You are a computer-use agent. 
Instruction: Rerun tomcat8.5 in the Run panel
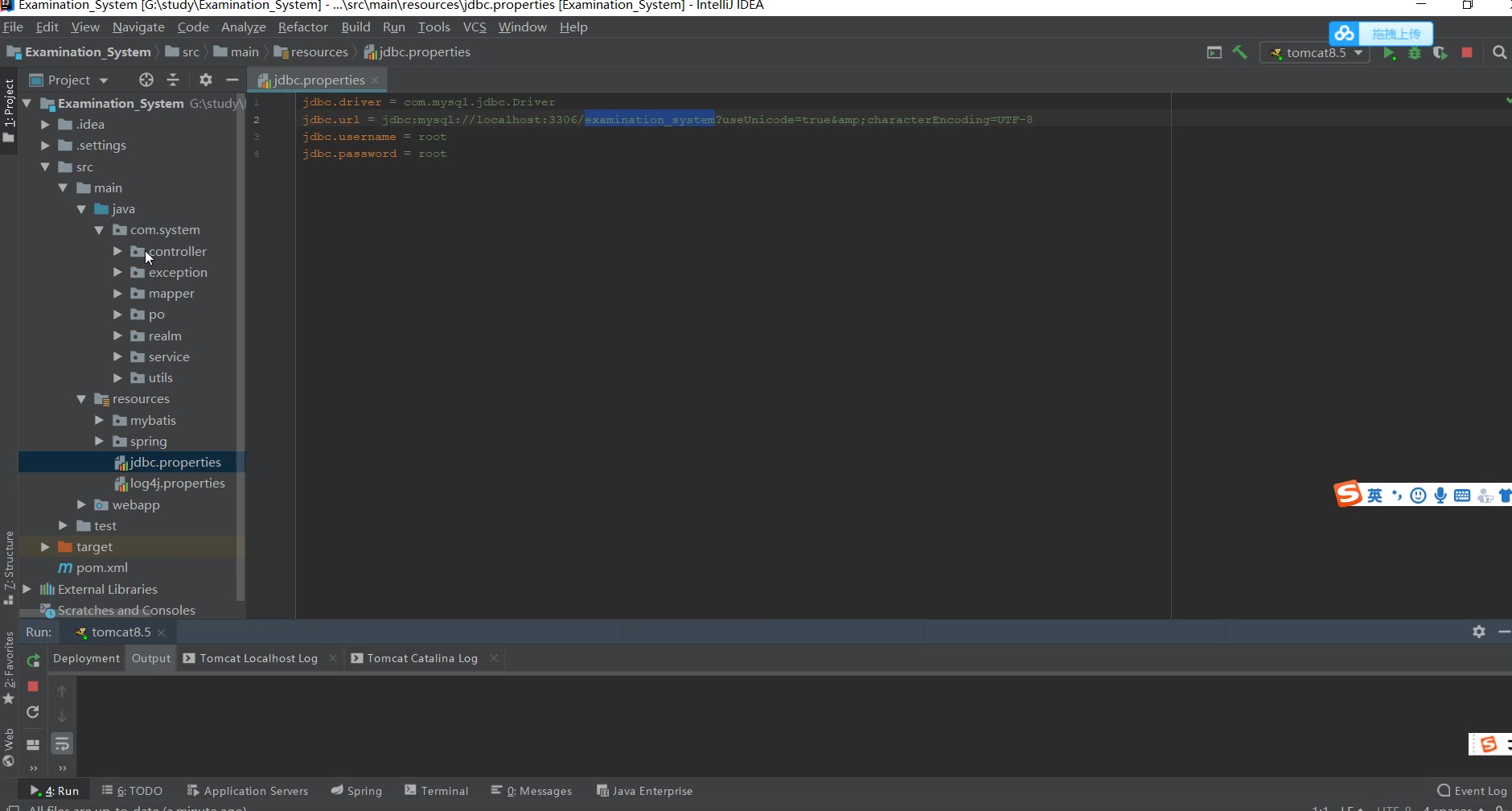(x=33, y=661)
